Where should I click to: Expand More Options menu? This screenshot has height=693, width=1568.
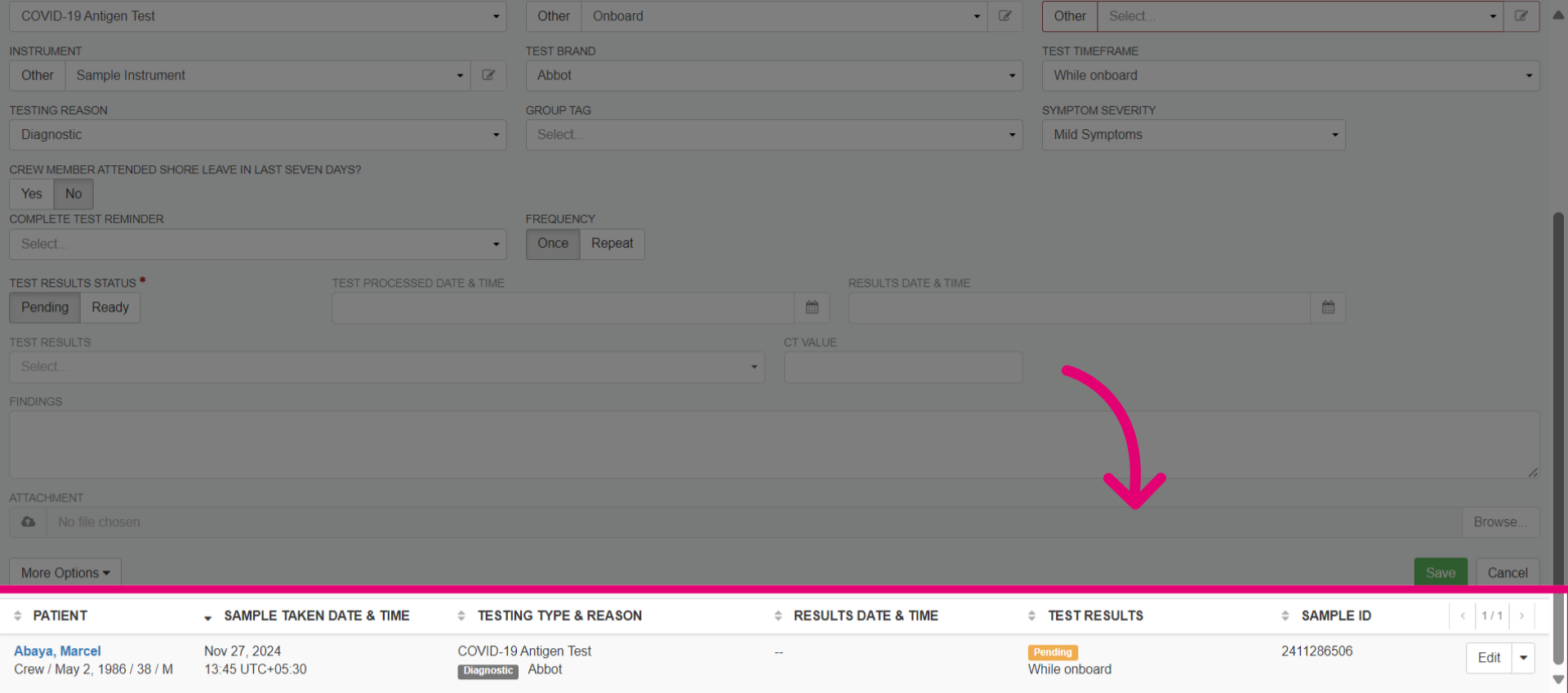pyautogui.click(x=65, y=573)
